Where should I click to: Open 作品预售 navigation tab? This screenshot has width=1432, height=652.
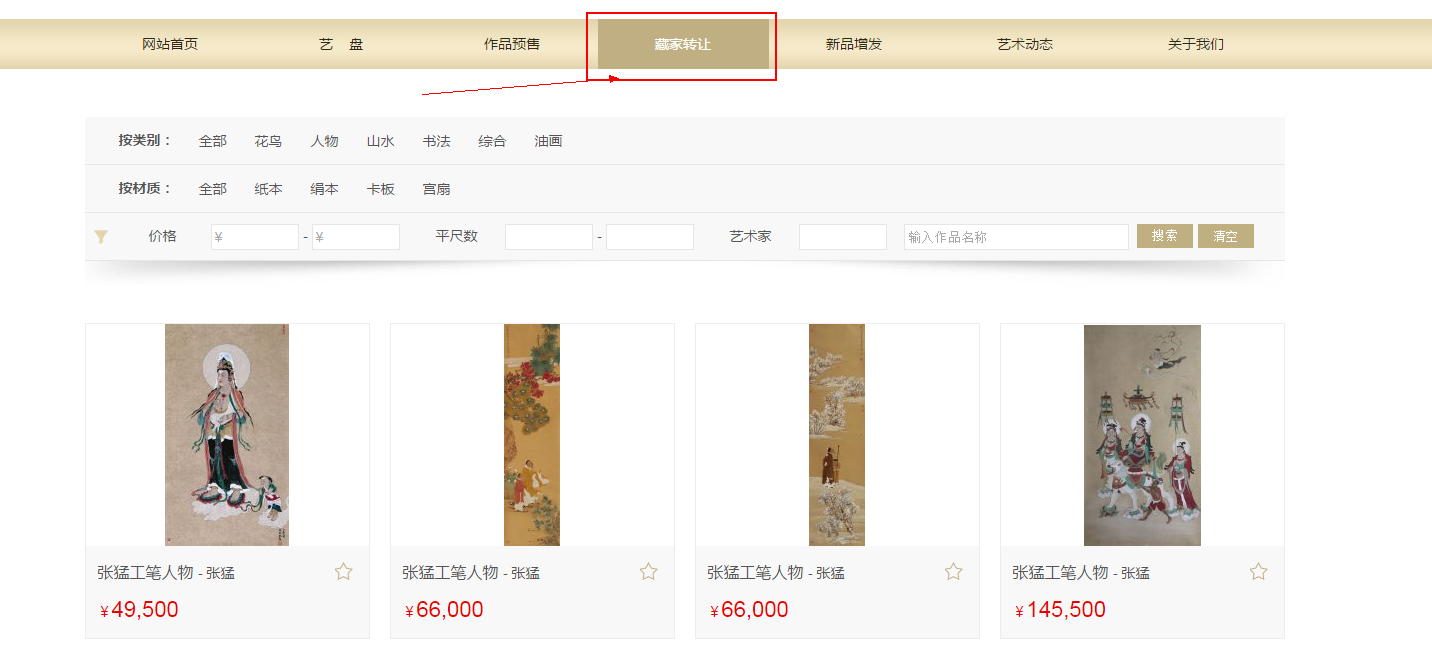coord(512,44)
